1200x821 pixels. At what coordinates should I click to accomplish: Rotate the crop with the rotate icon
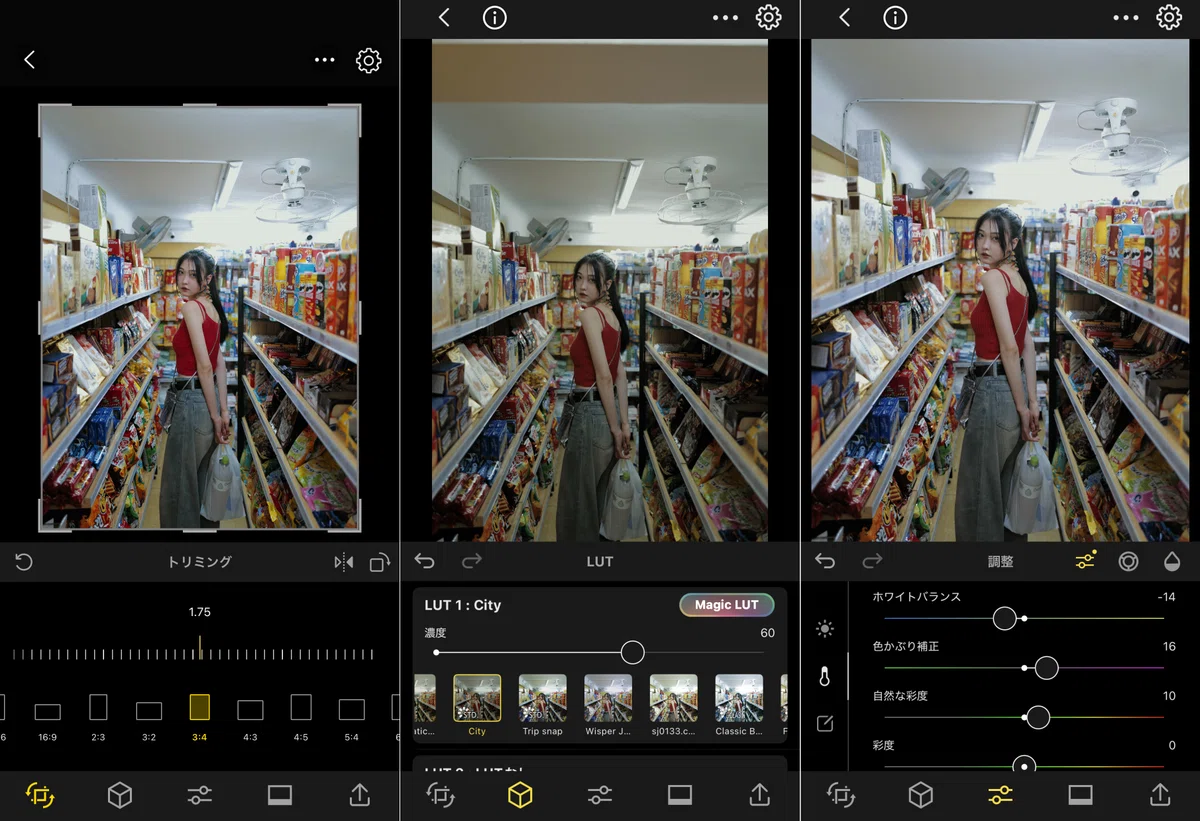point(379,563)
